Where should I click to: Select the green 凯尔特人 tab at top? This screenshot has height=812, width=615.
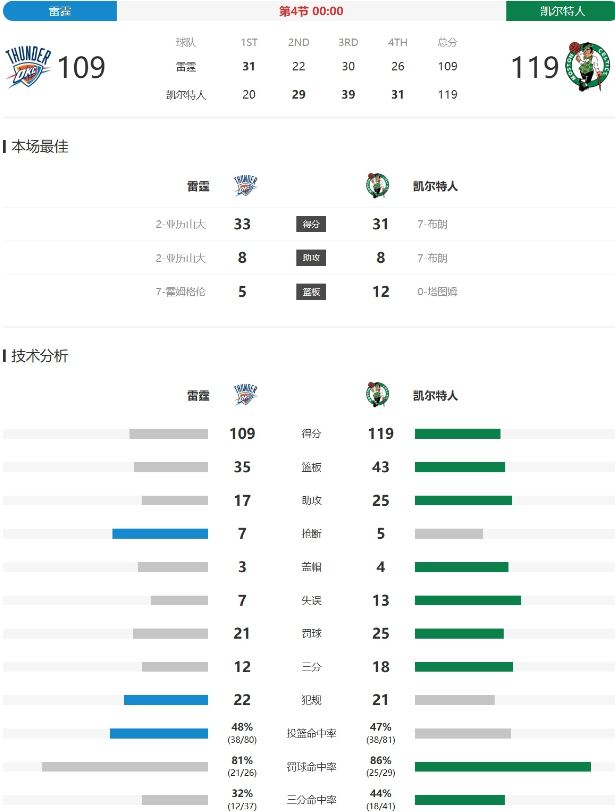[560, 11]
